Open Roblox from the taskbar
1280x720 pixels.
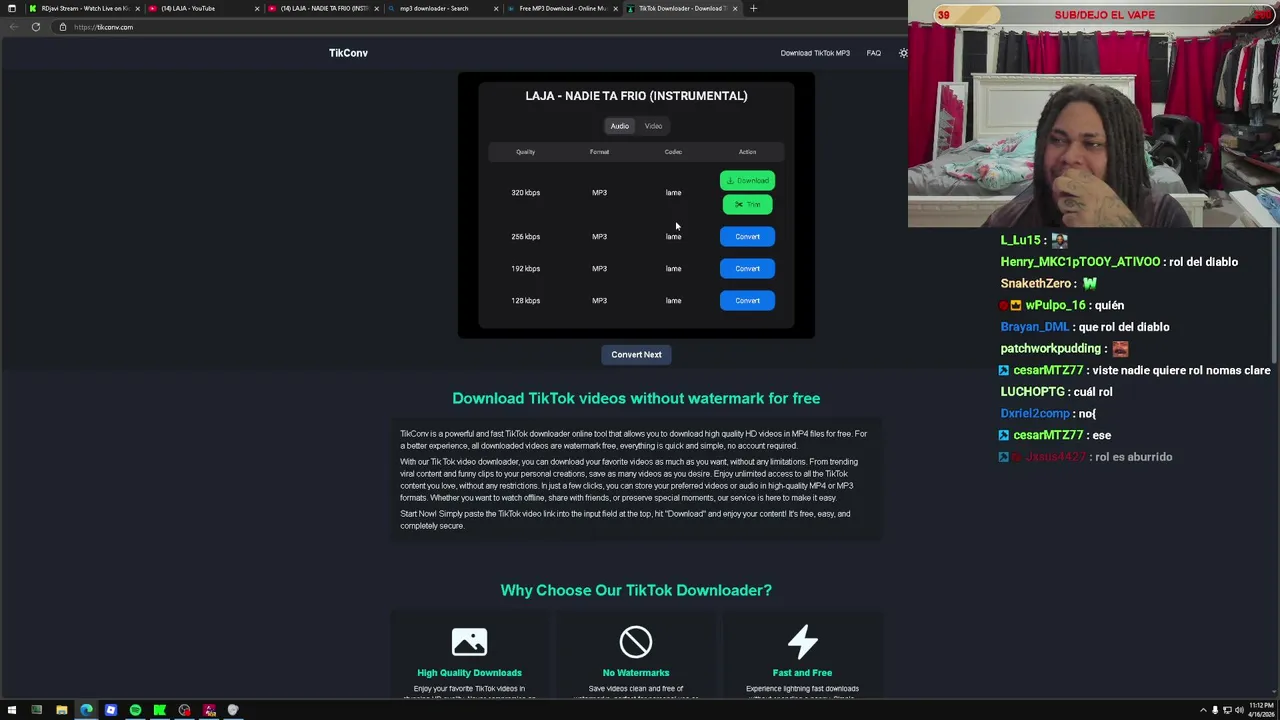111,710
